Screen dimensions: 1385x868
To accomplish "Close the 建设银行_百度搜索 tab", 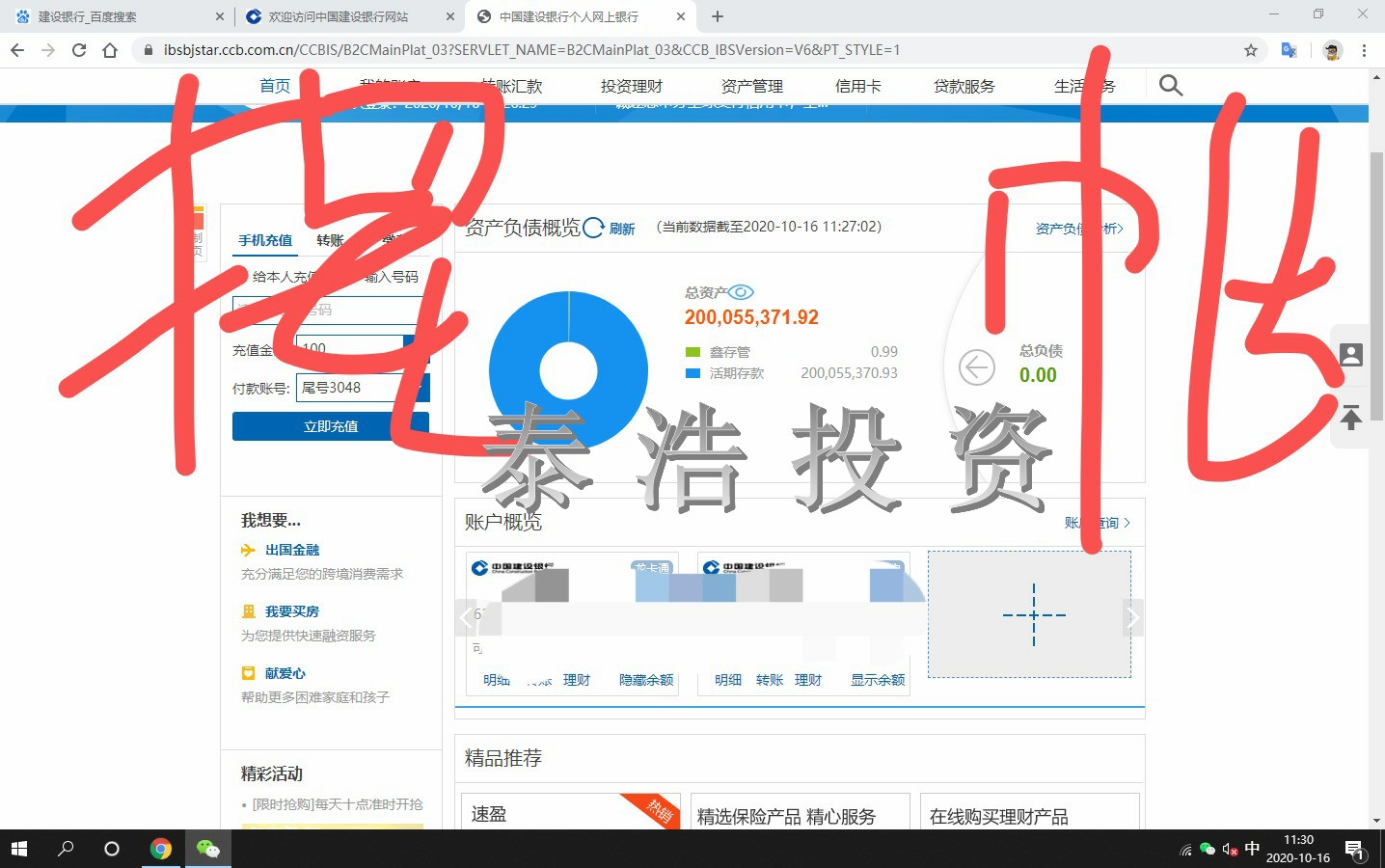I will [219, 16].
